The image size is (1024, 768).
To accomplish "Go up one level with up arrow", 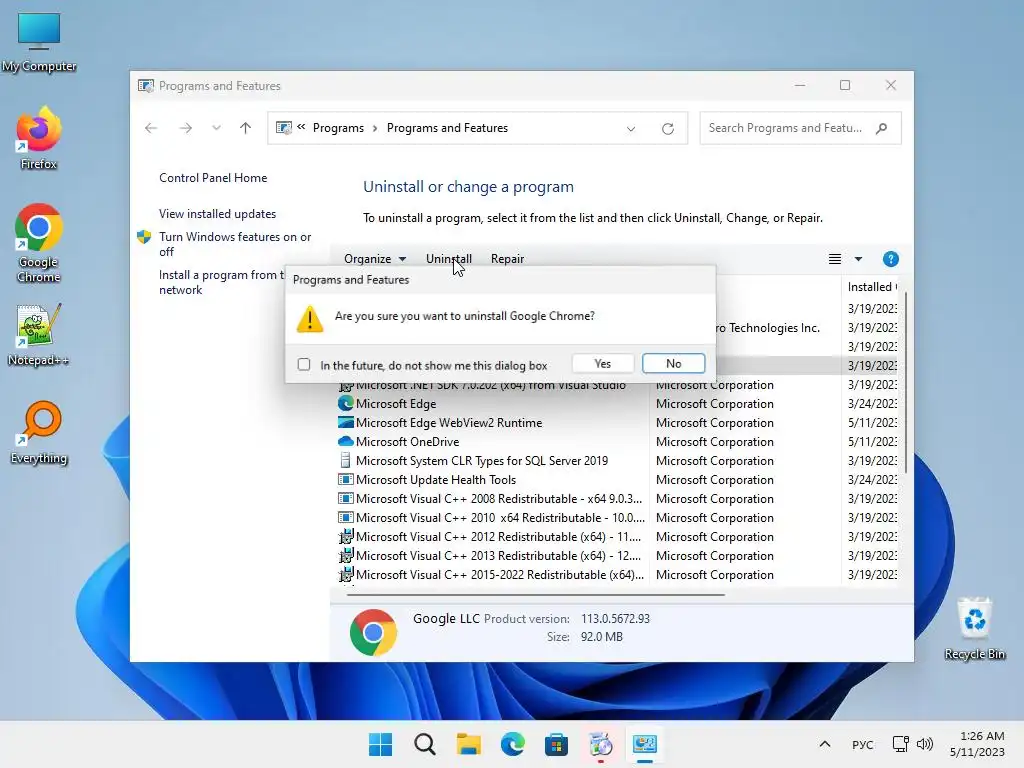I will pos(246,128).
